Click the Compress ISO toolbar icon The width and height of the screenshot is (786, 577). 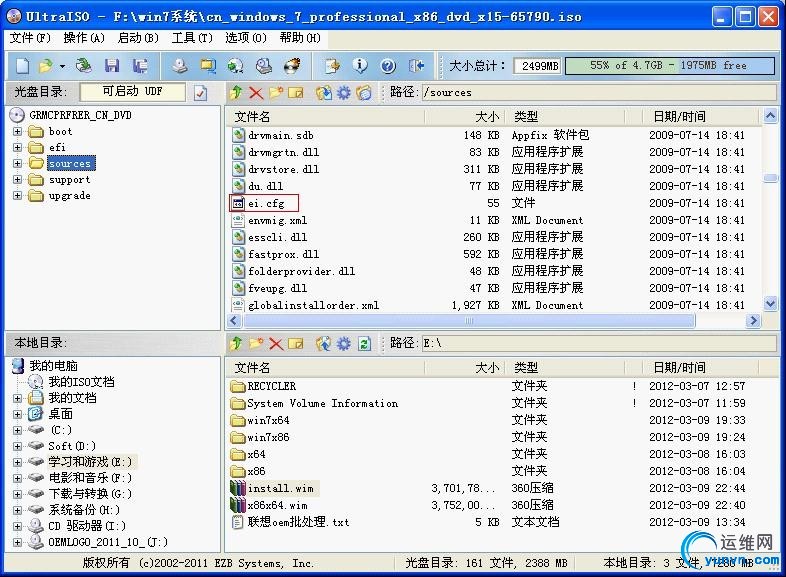click(208, 66)
